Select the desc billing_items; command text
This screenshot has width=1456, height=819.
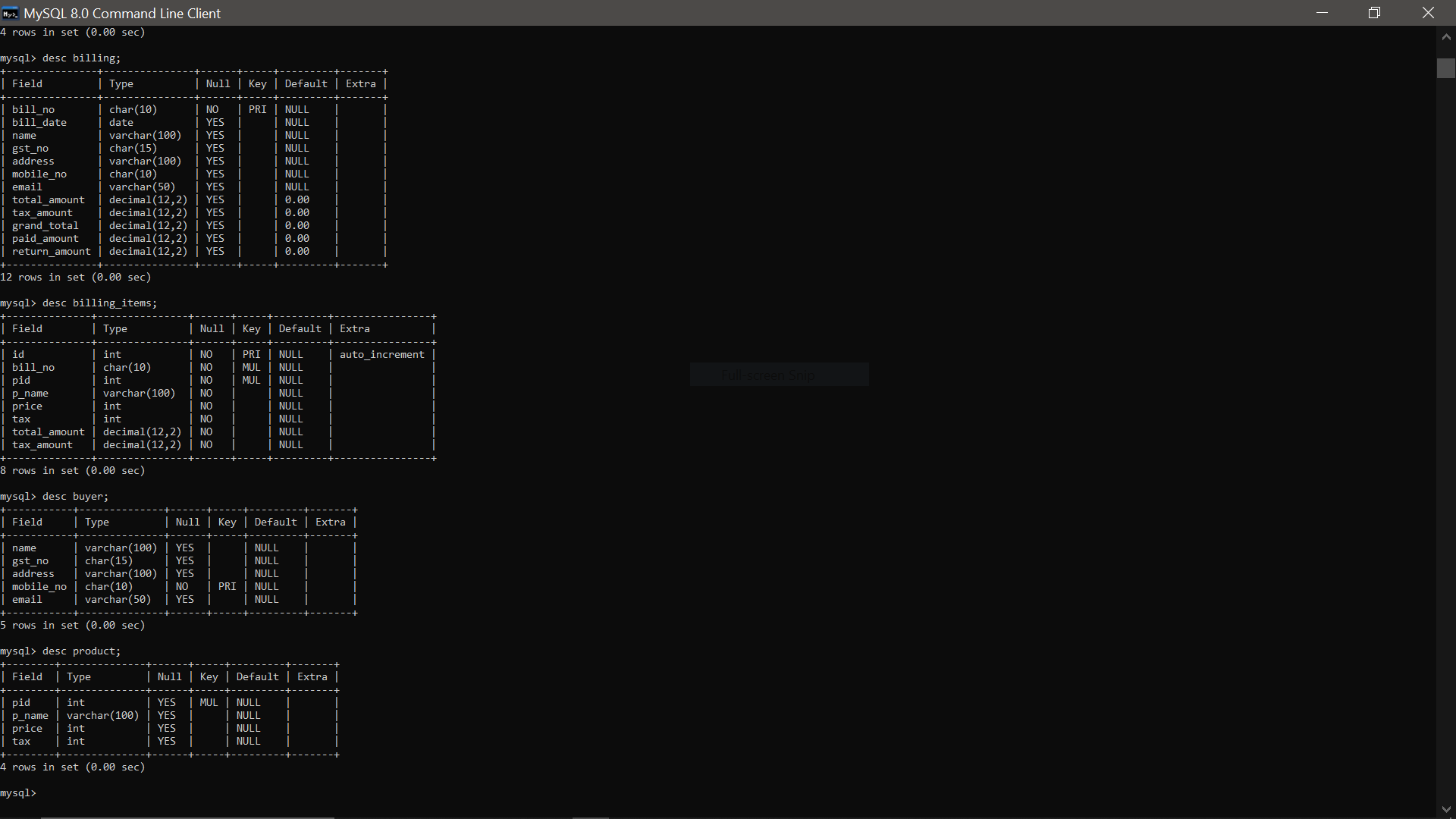(x=98, y=303)
